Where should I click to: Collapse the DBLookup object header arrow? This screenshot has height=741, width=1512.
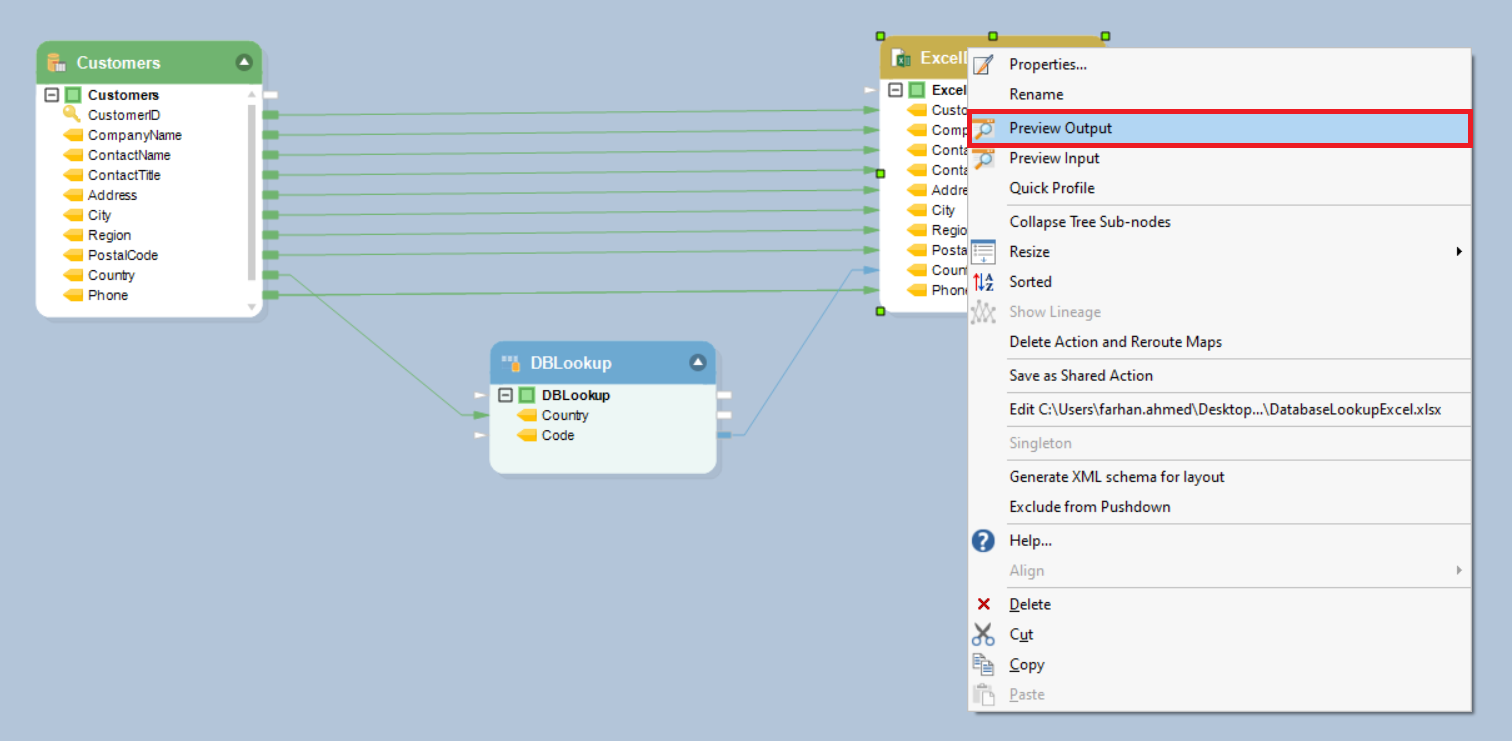click(698, 363)
